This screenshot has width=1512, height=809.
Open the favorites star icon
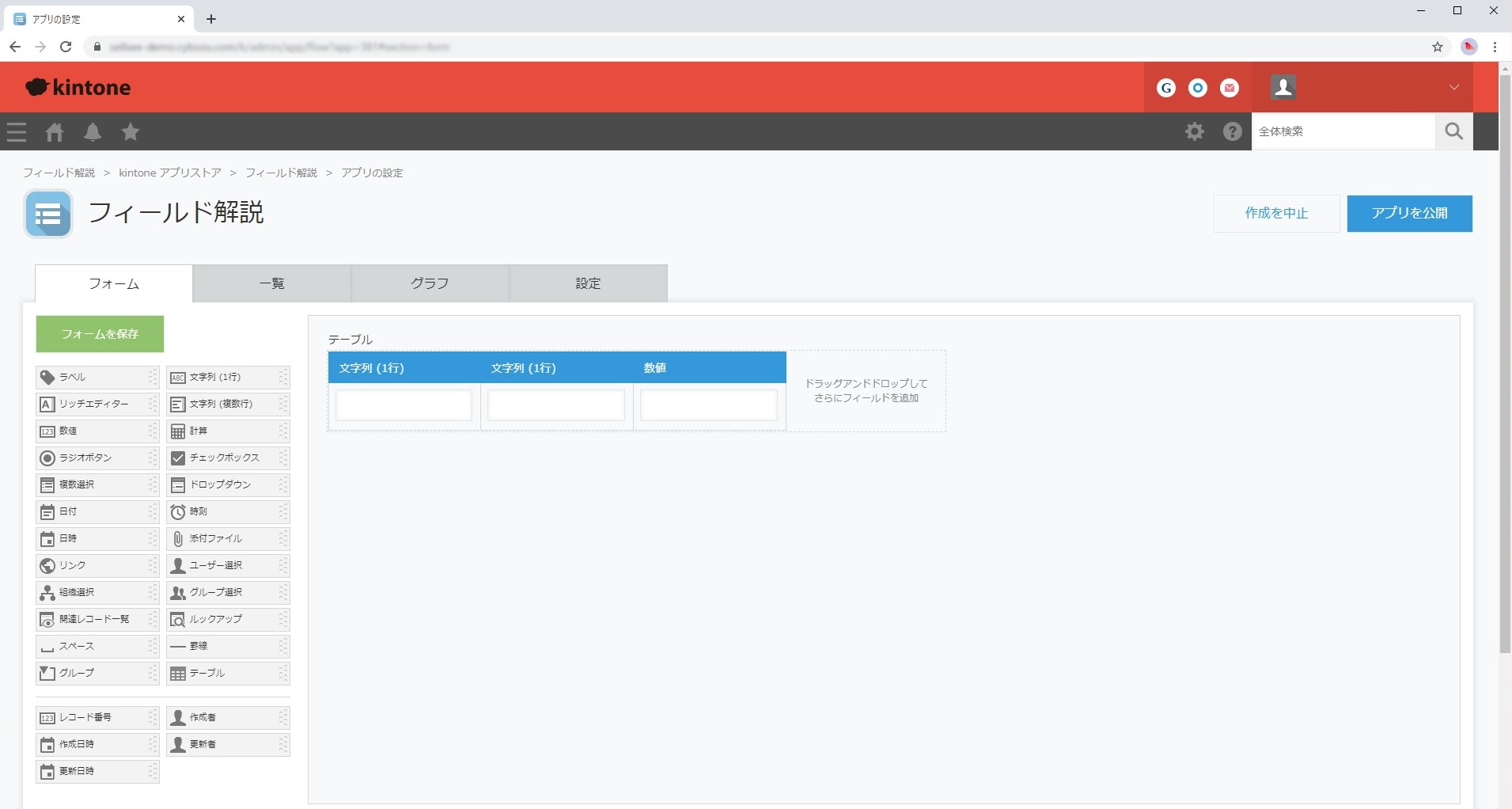(x=131, y=132)
